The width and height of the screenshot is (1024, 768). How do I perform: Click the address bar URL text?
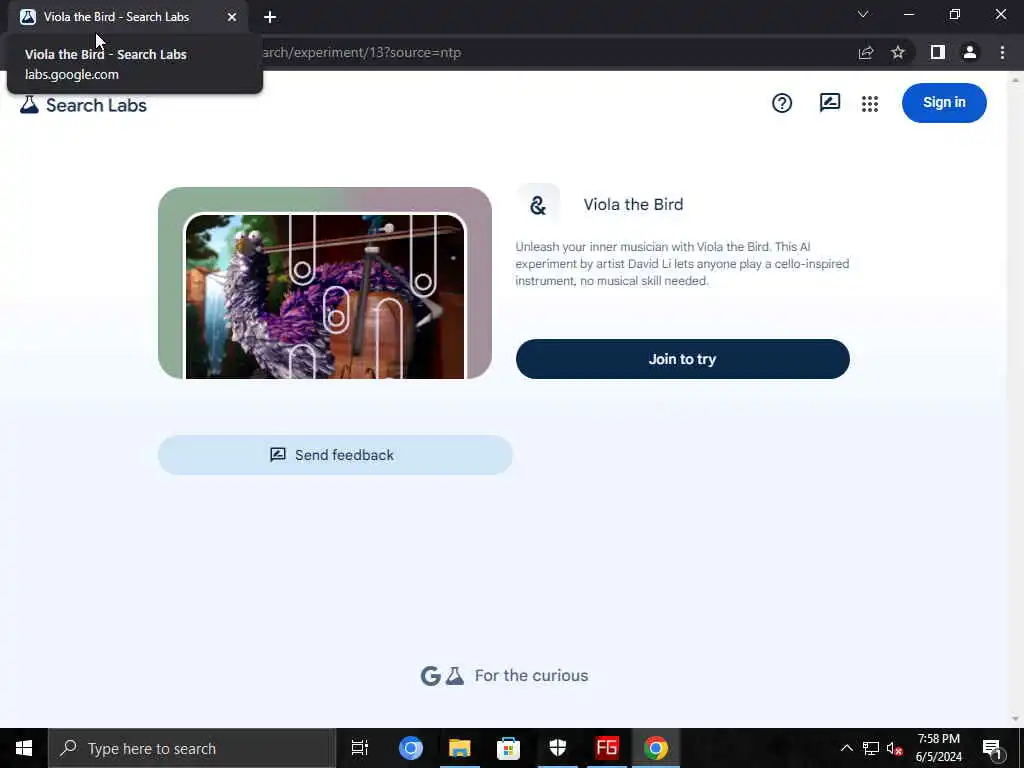(x=362, y=52)
